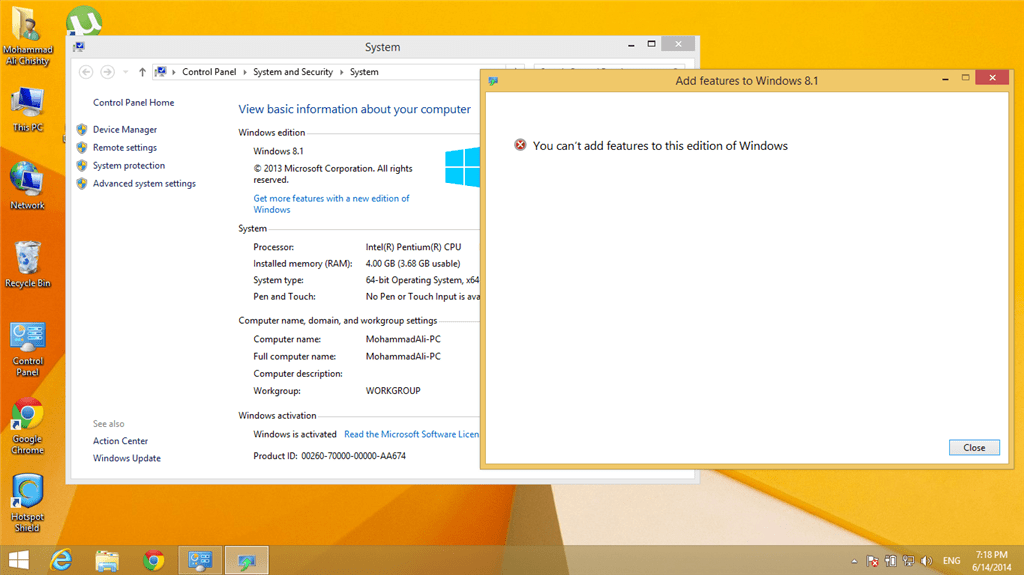Open File Explorer from the taskbar
The width and height of the screenshot is (1024, 575).
[x=107, y=561]
